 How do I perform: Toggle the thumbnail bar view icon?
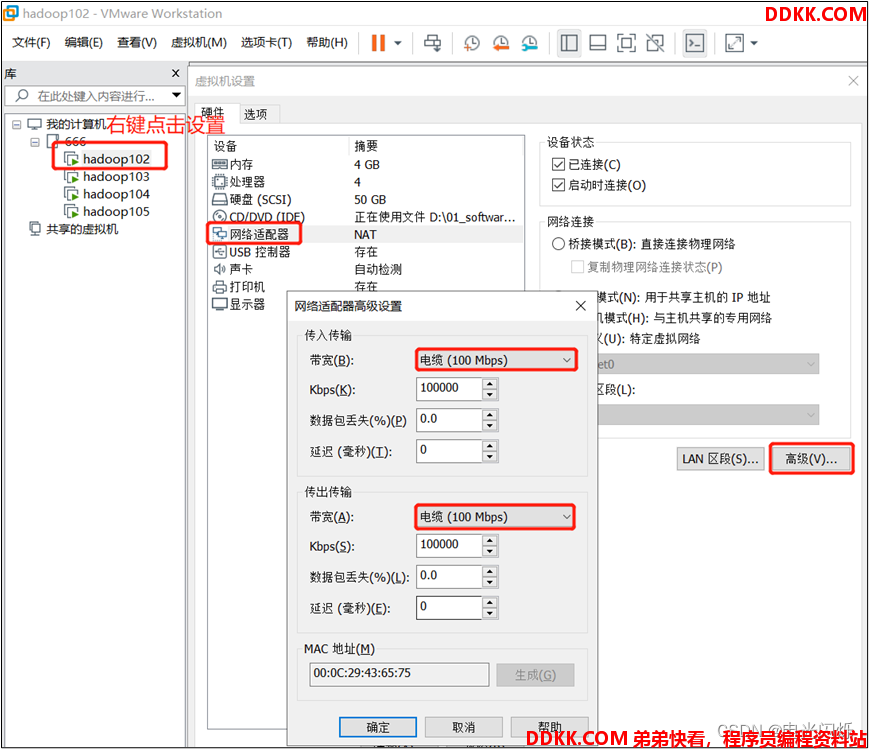pyautogui.click(x=597, y=43)
